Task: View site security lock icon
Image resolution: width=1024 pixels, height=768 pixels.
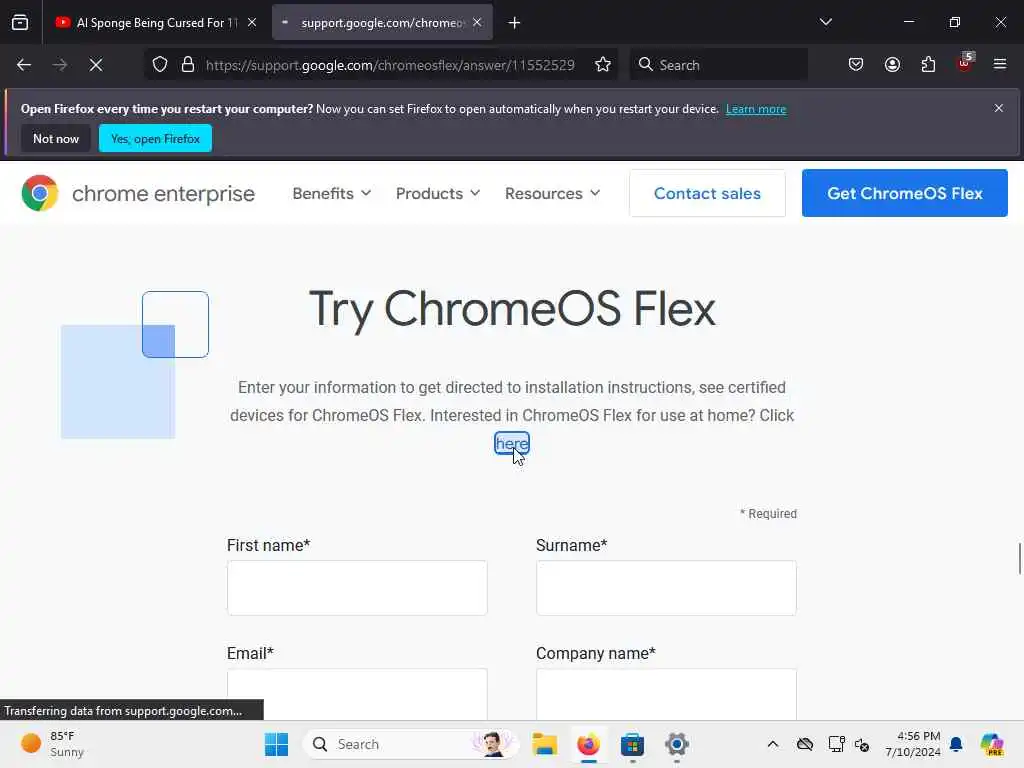Action: click(x=188, y=65)
